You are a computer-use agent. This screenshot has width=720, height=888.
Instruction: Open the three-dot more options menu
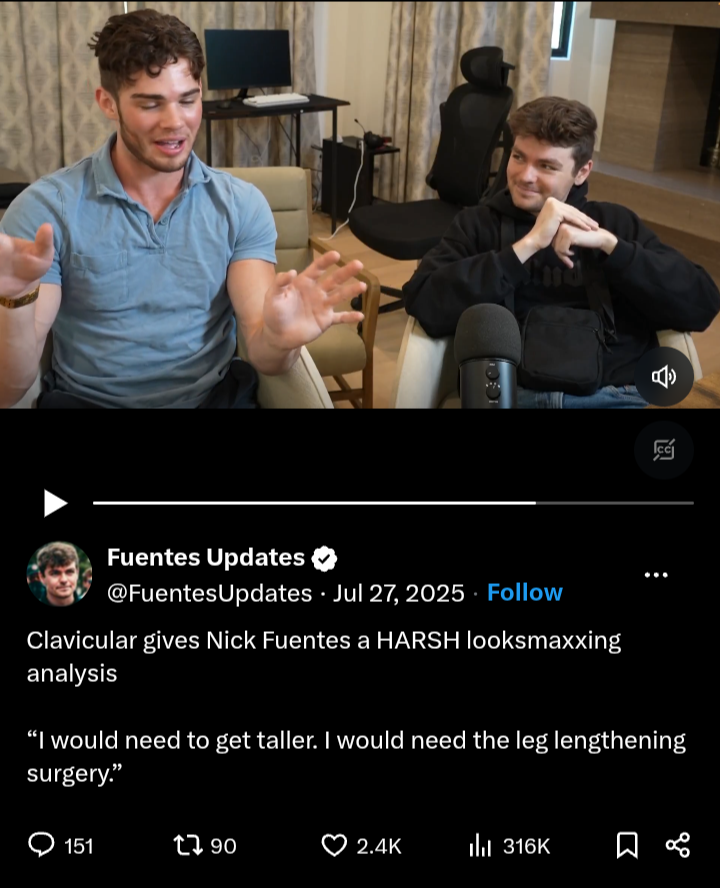pyautogui.click(x=656, y=575)
